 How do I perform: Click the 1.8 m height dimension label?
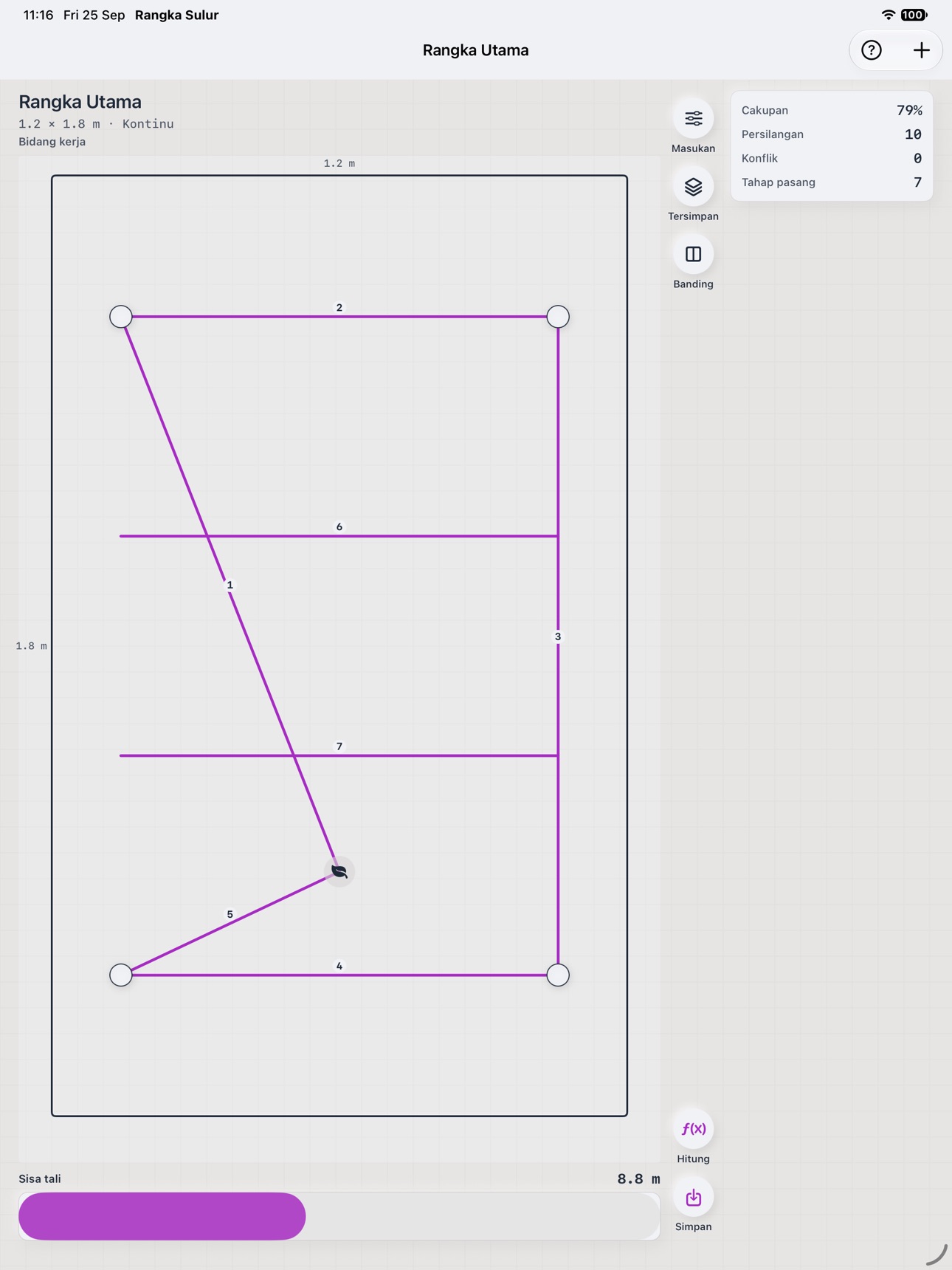tap(31, 646)
